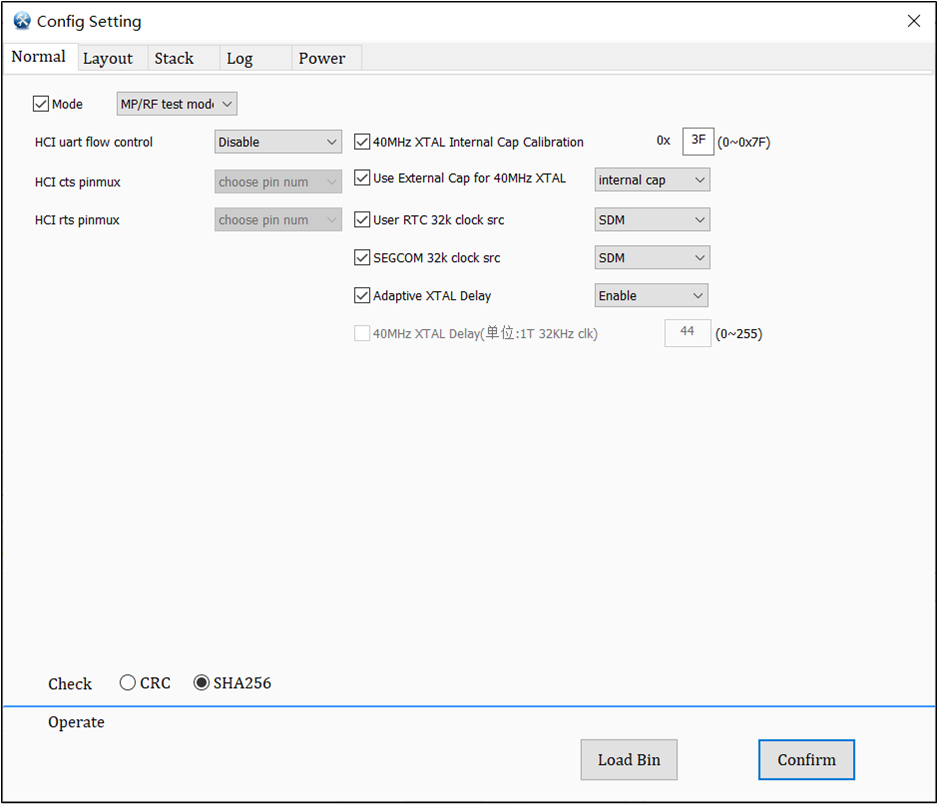
Task: Open the Stack tab
Action: 173,58
